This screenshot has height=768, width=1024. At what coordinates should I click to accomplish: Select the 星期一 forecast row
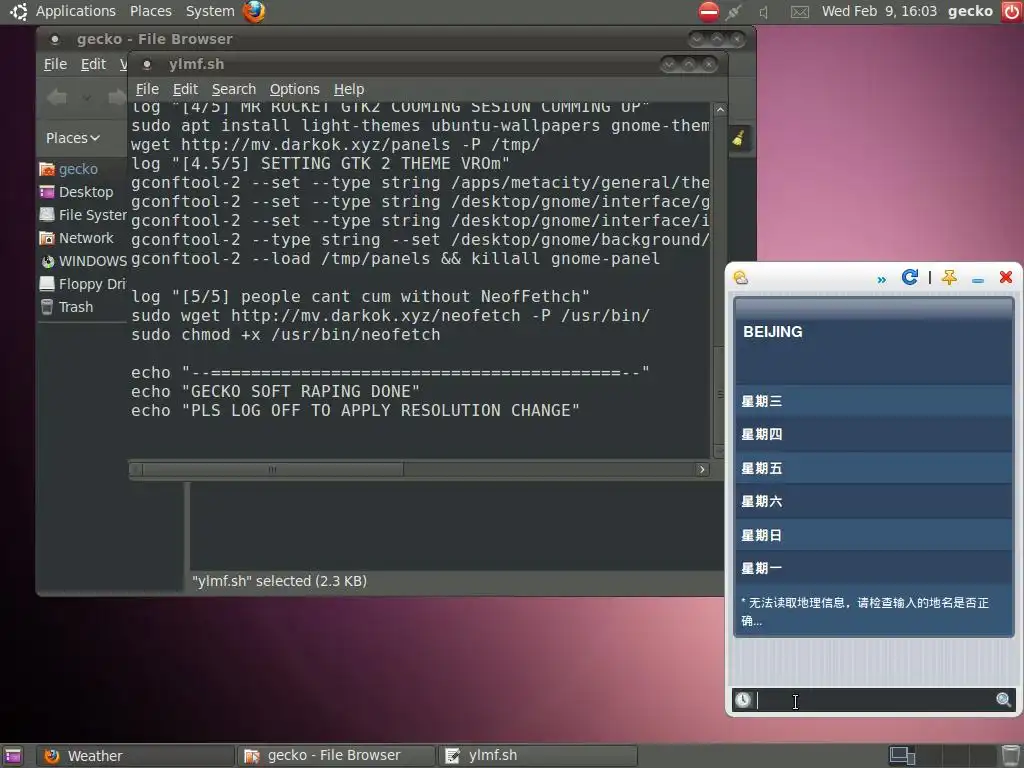coord(873,568)
